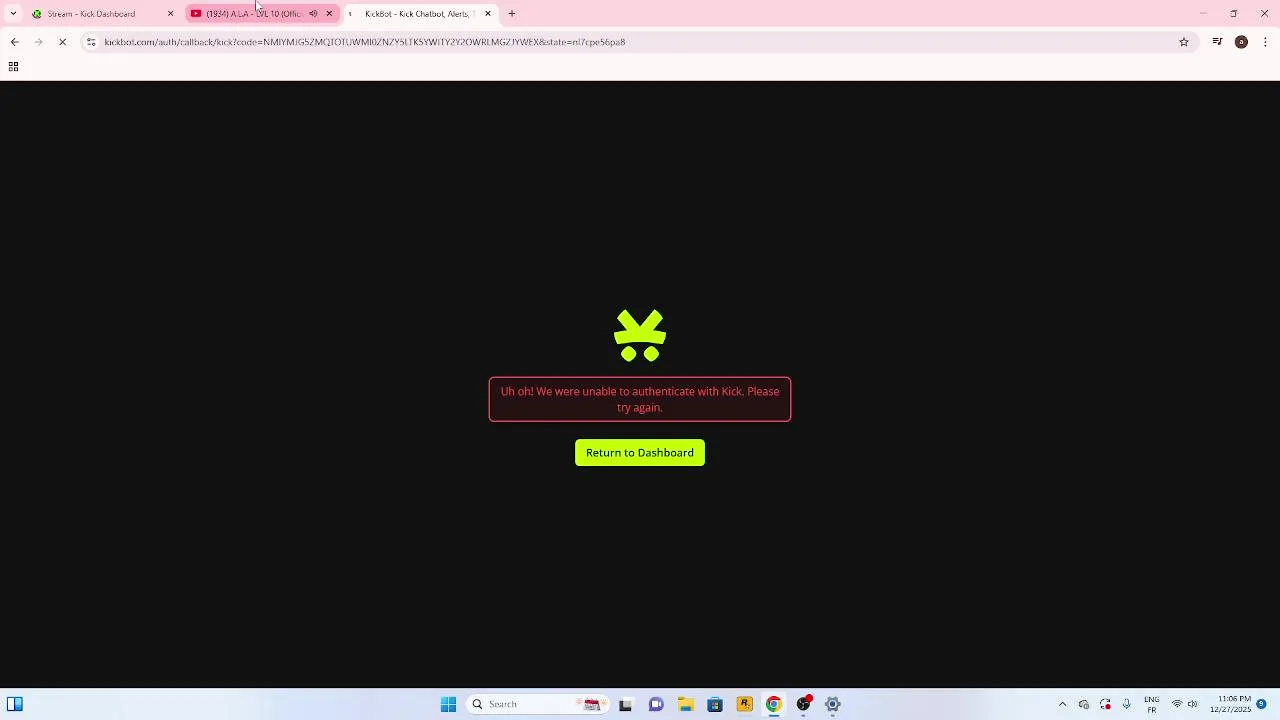
Task: Click the KickBot logo above the error
Action: (640, 335)
